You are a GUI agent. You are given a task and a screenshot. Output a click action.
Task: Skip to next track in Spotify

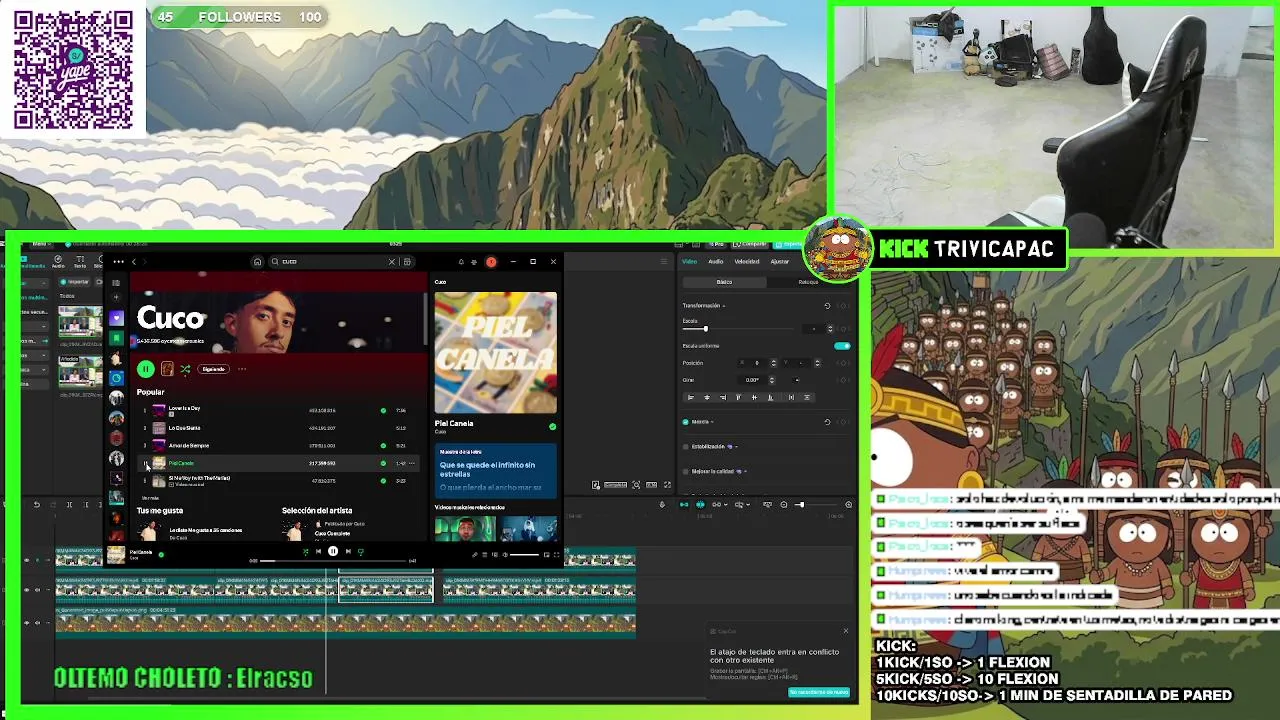(347, 551)
